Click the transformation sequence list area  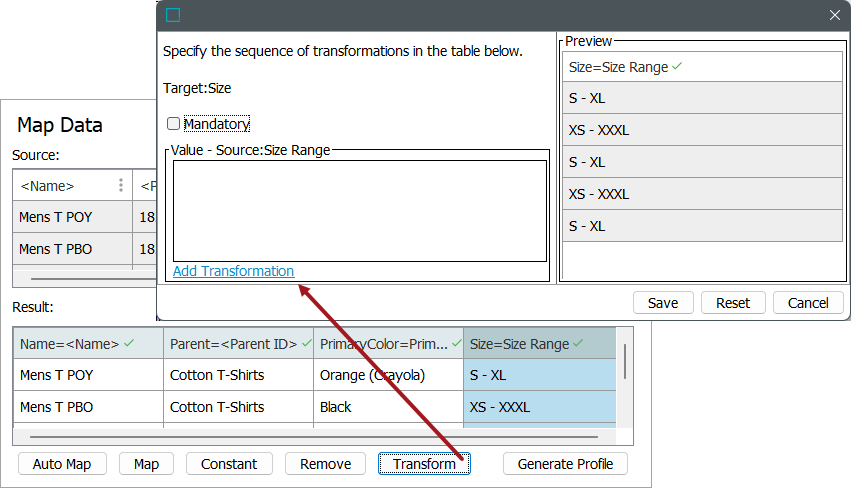click(x=359, y=210)
